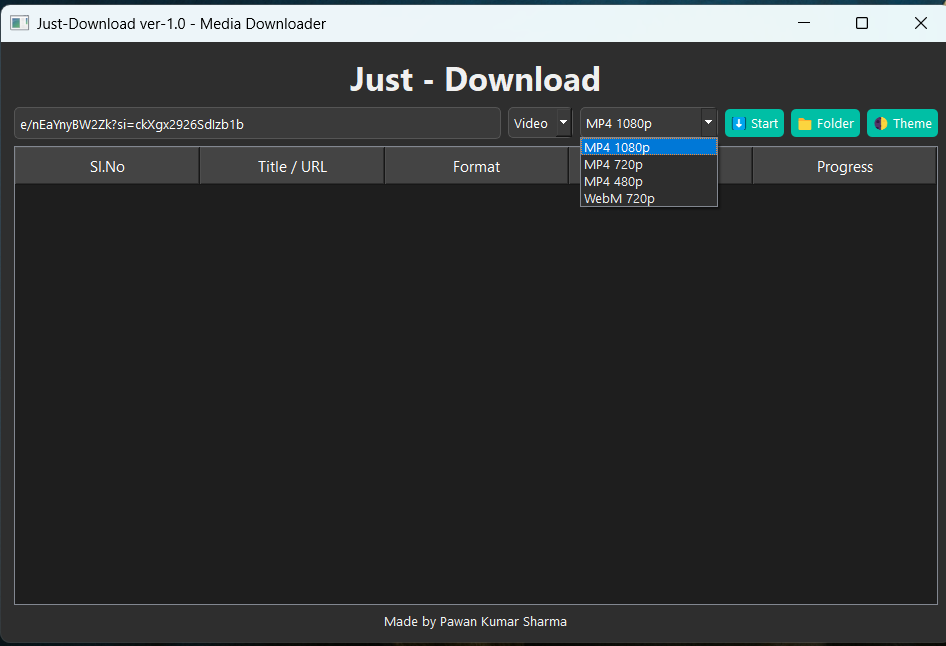
Task: Click the Start download button
Action: 755,123
